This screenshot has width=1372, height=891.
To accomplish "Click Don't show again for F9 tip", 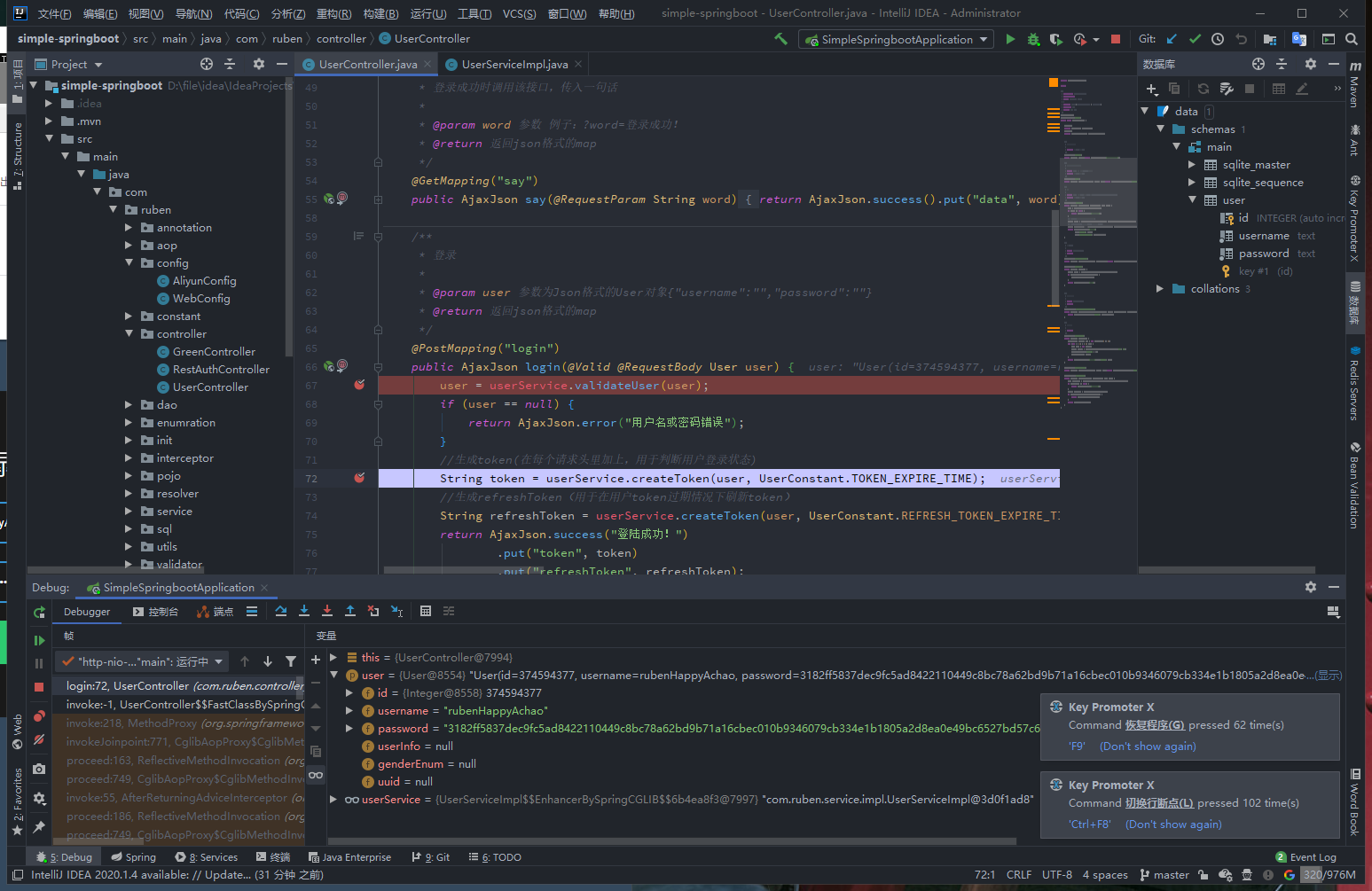I will (1148, 746).
